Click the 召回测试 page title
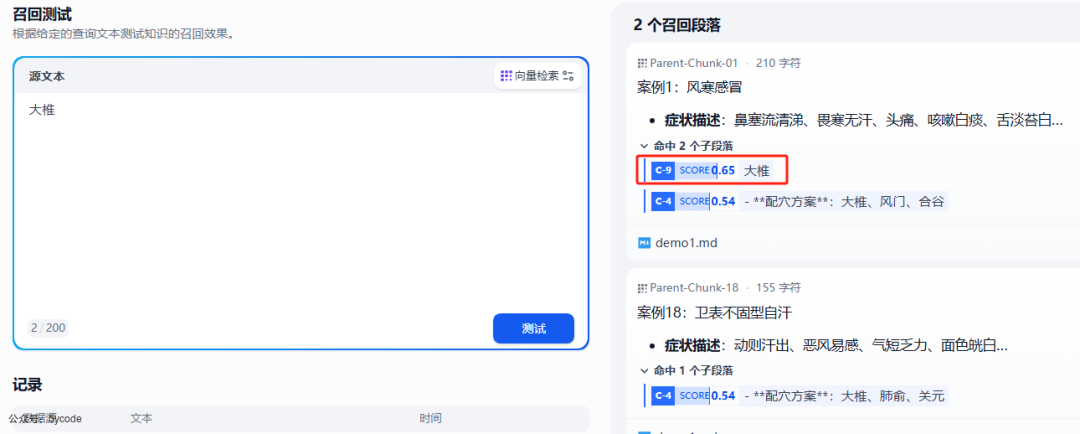The height and width of the screenshot is (434, 1080). [x=42, y=14]
